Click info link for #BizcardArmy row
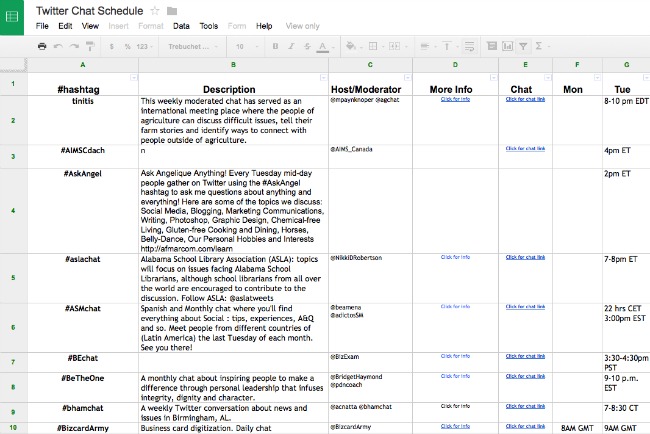Screen dimensions: 650x434 [x=455, y=426]
